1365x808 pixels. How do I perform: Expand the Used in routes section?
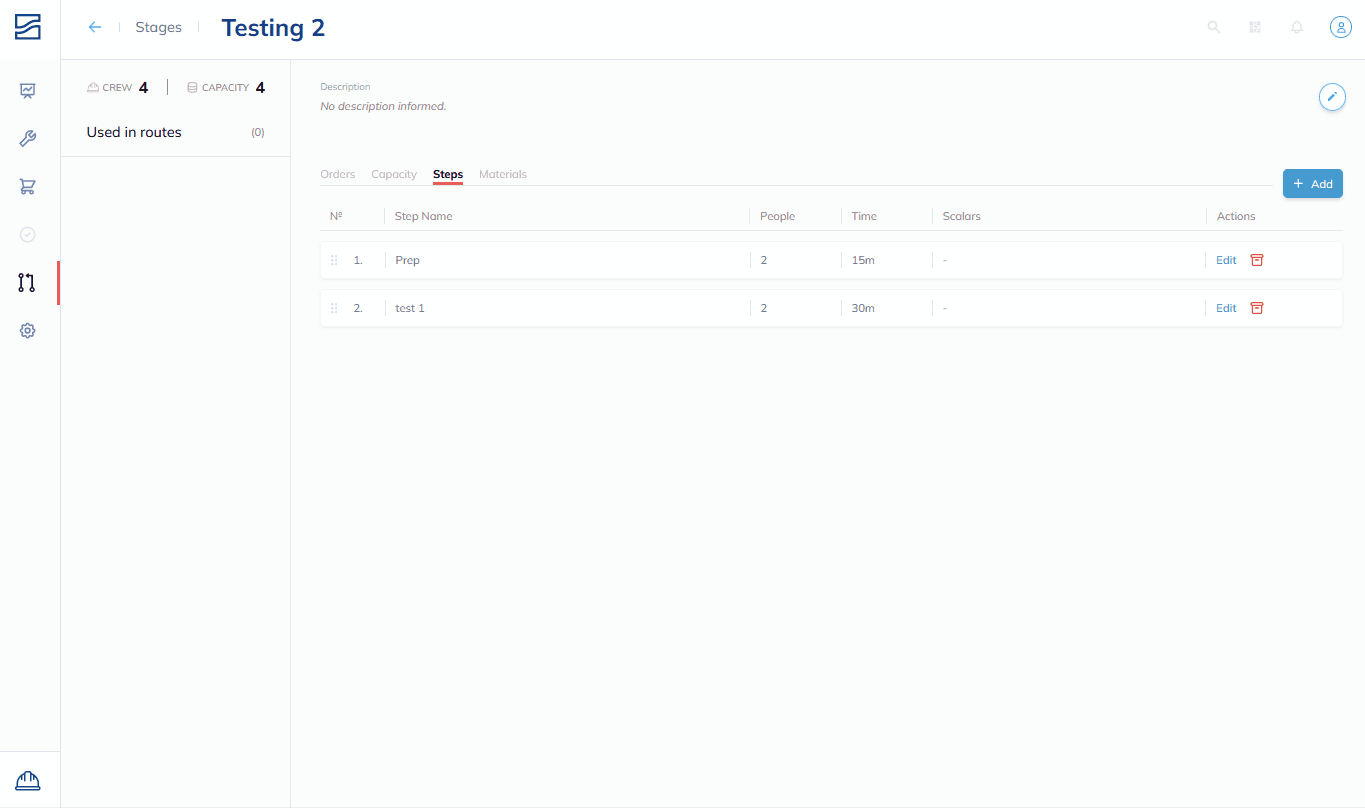tap(176, 132)
